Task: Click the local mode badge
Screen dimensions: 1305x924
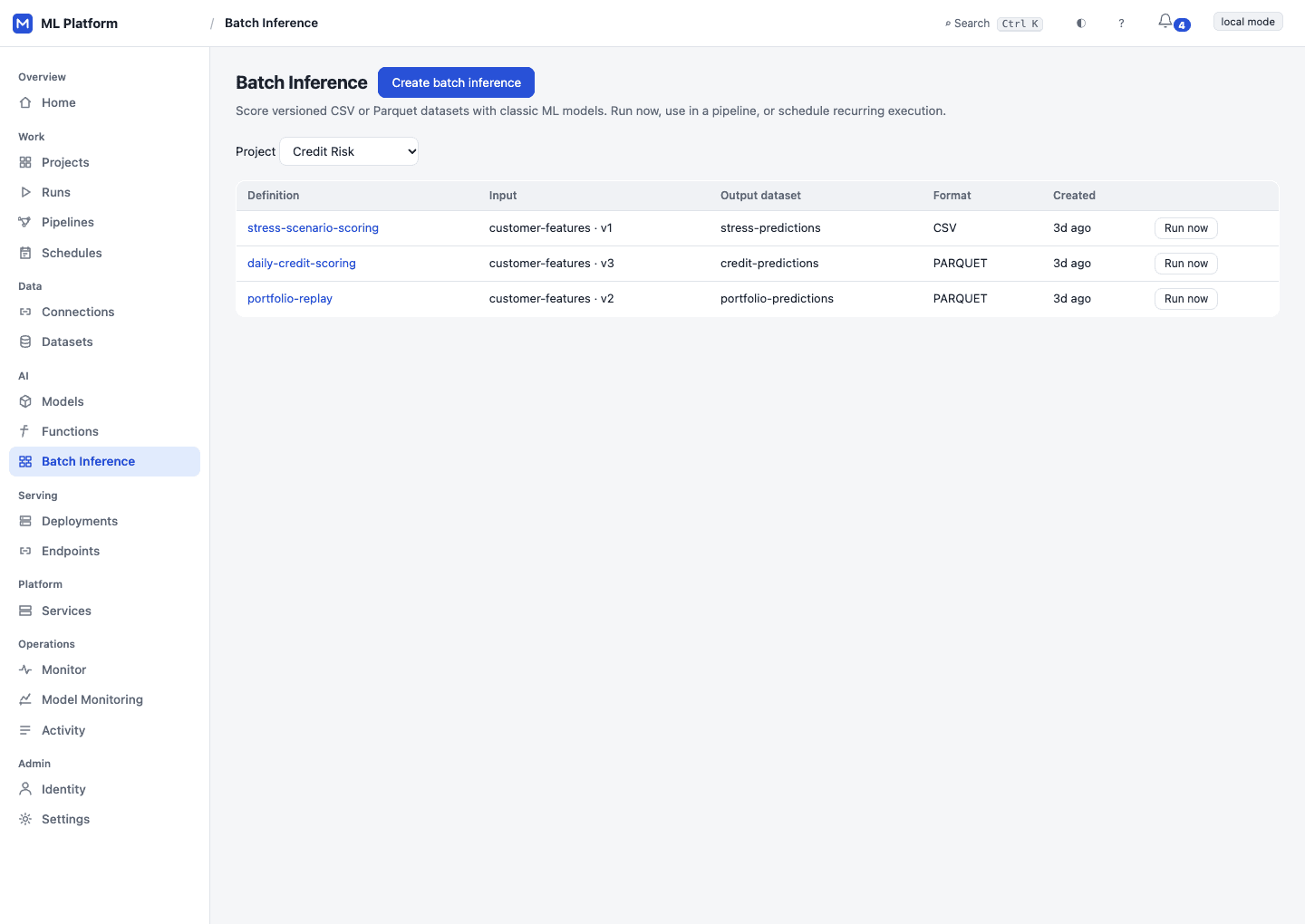Action: click(1248, 22)
